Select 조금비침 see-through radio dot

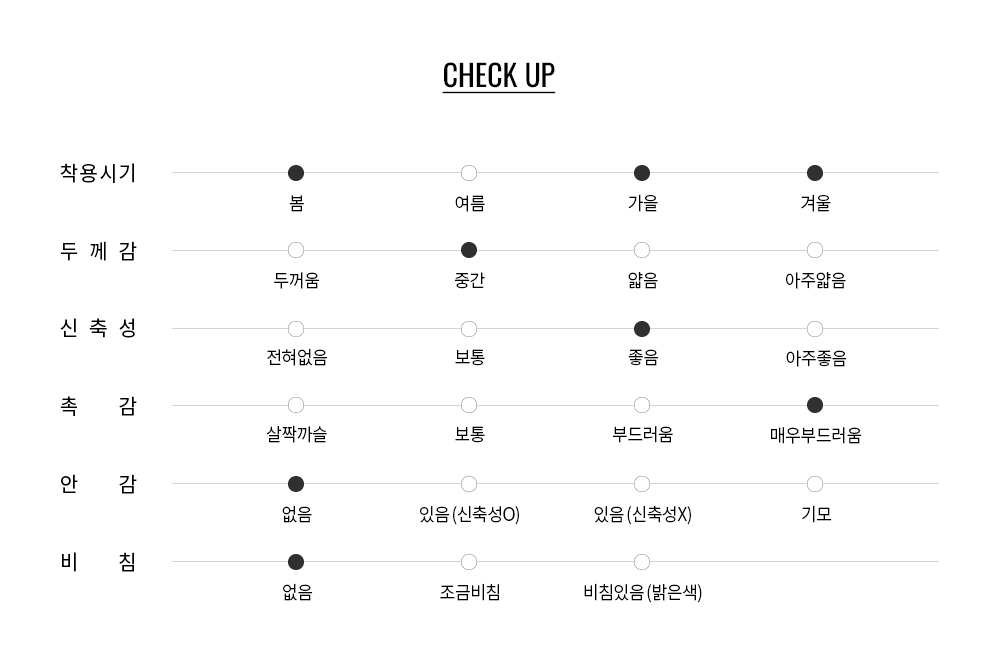(x=469, y=562)
